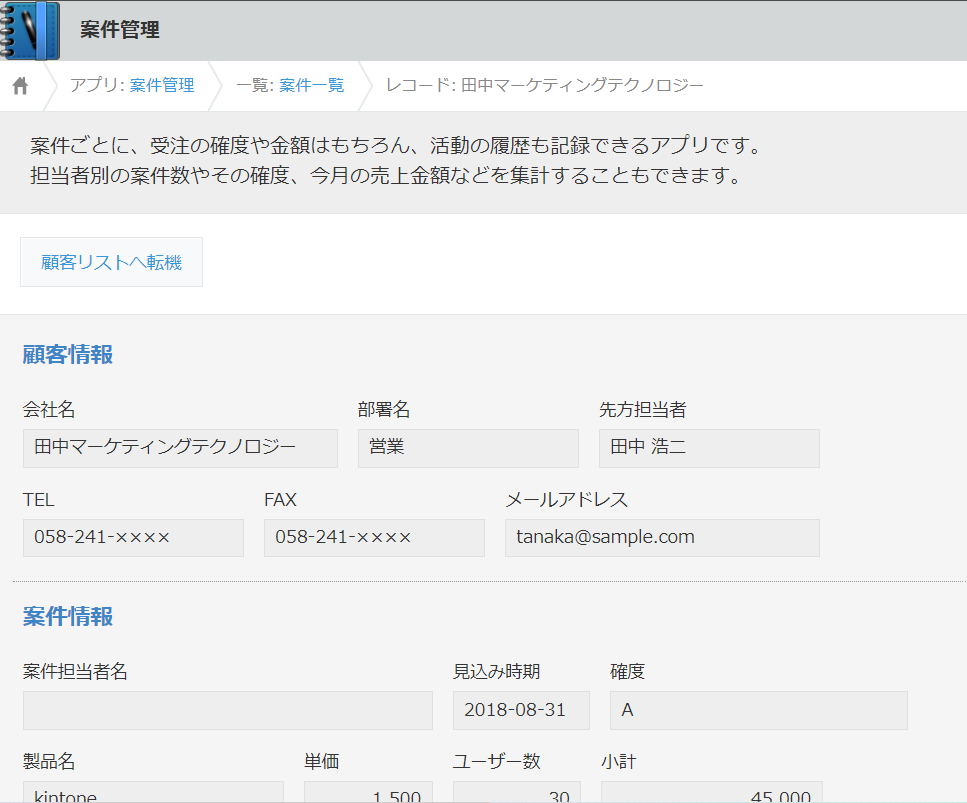Click the メールアドレス field label
The height and width of the screenshot is (803, 967).
click(567, 500)
